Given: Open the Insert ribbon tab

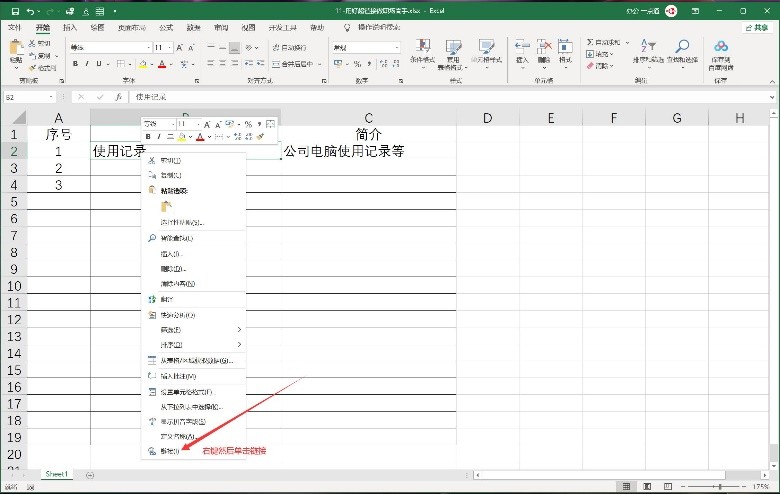Looking at the screenshot, I should [x=70, y=27].
